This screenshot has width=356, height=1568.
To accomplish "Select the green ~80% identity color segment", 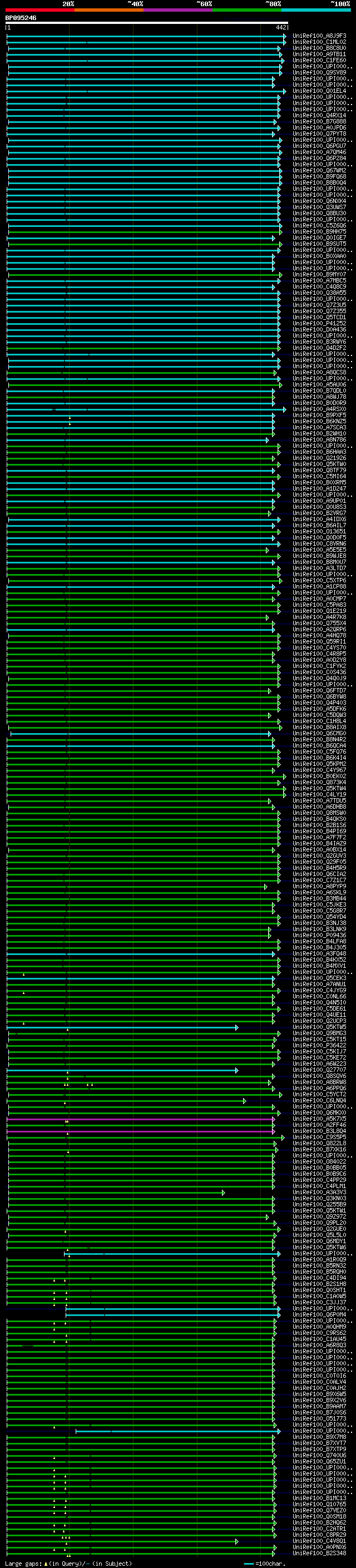I will click(x=247, y=10).
